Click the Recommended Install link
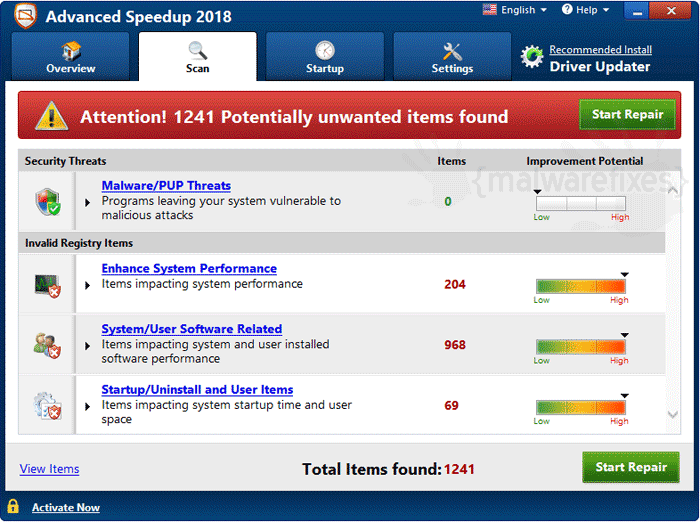Image resolution: width=700 pixels, height=522 pixels. click(600, 50)
